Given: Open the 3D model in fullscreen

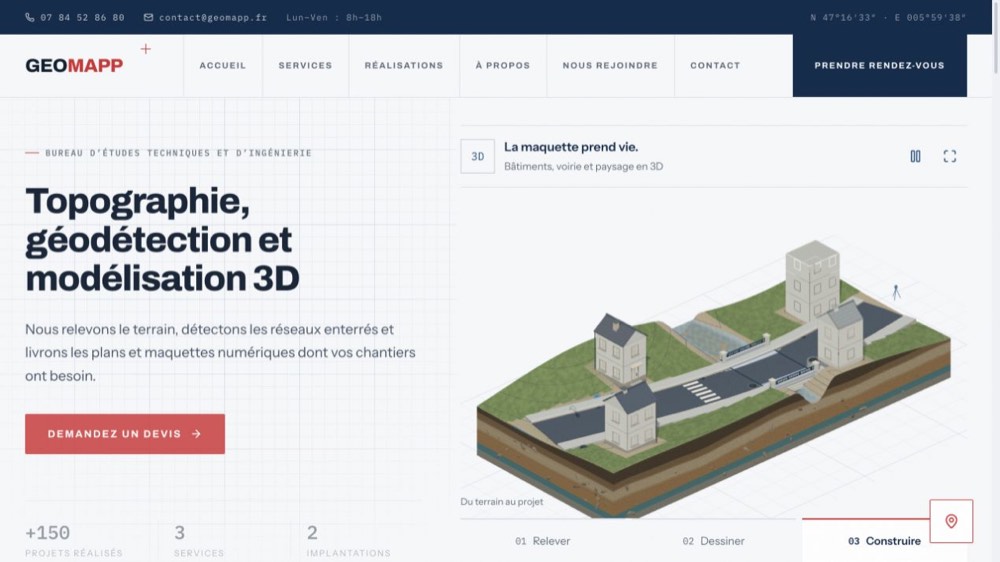Looking at the screenshot, I should tap(950, 156).
